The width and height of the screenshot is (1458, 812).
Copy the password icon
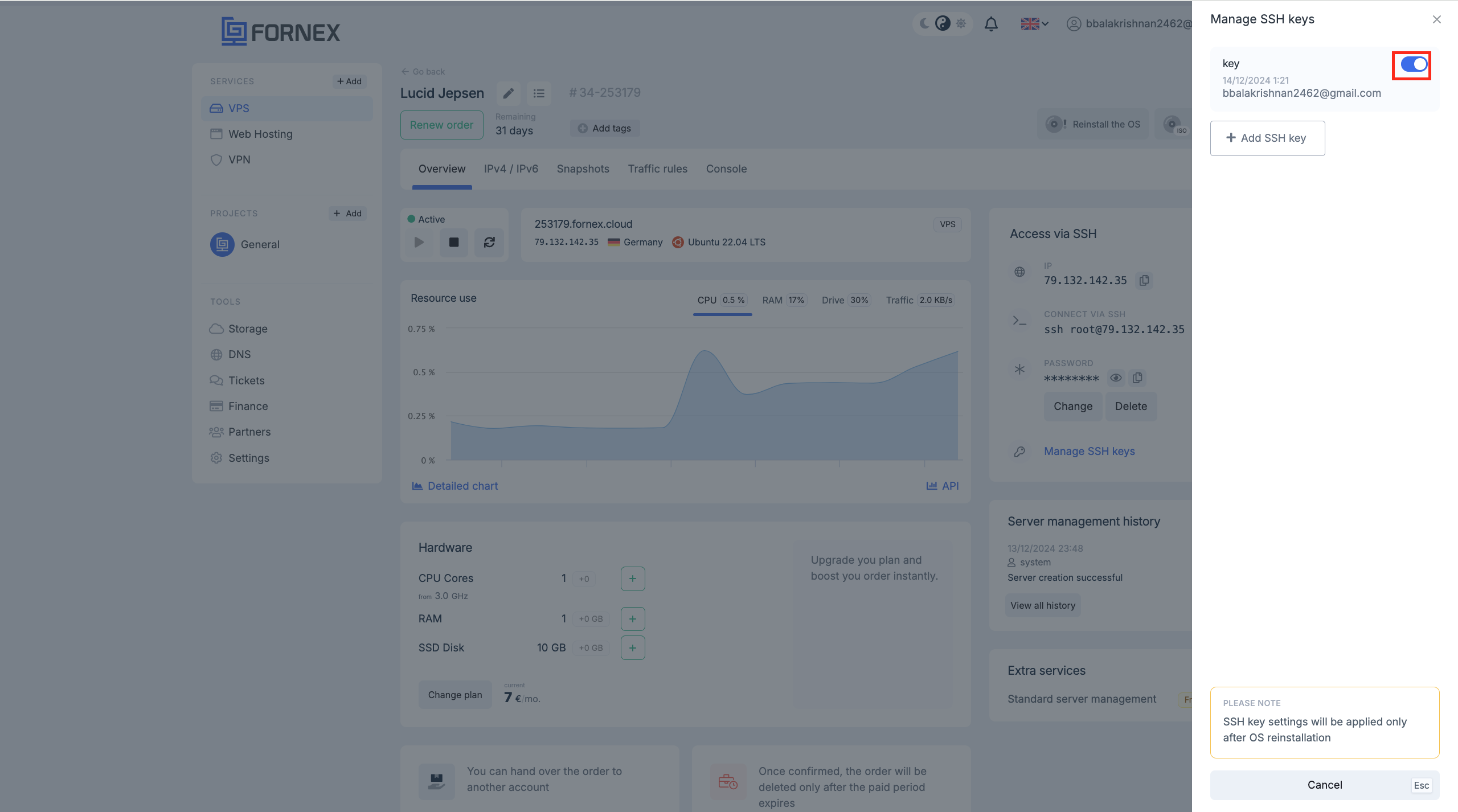pos(1137,378)
